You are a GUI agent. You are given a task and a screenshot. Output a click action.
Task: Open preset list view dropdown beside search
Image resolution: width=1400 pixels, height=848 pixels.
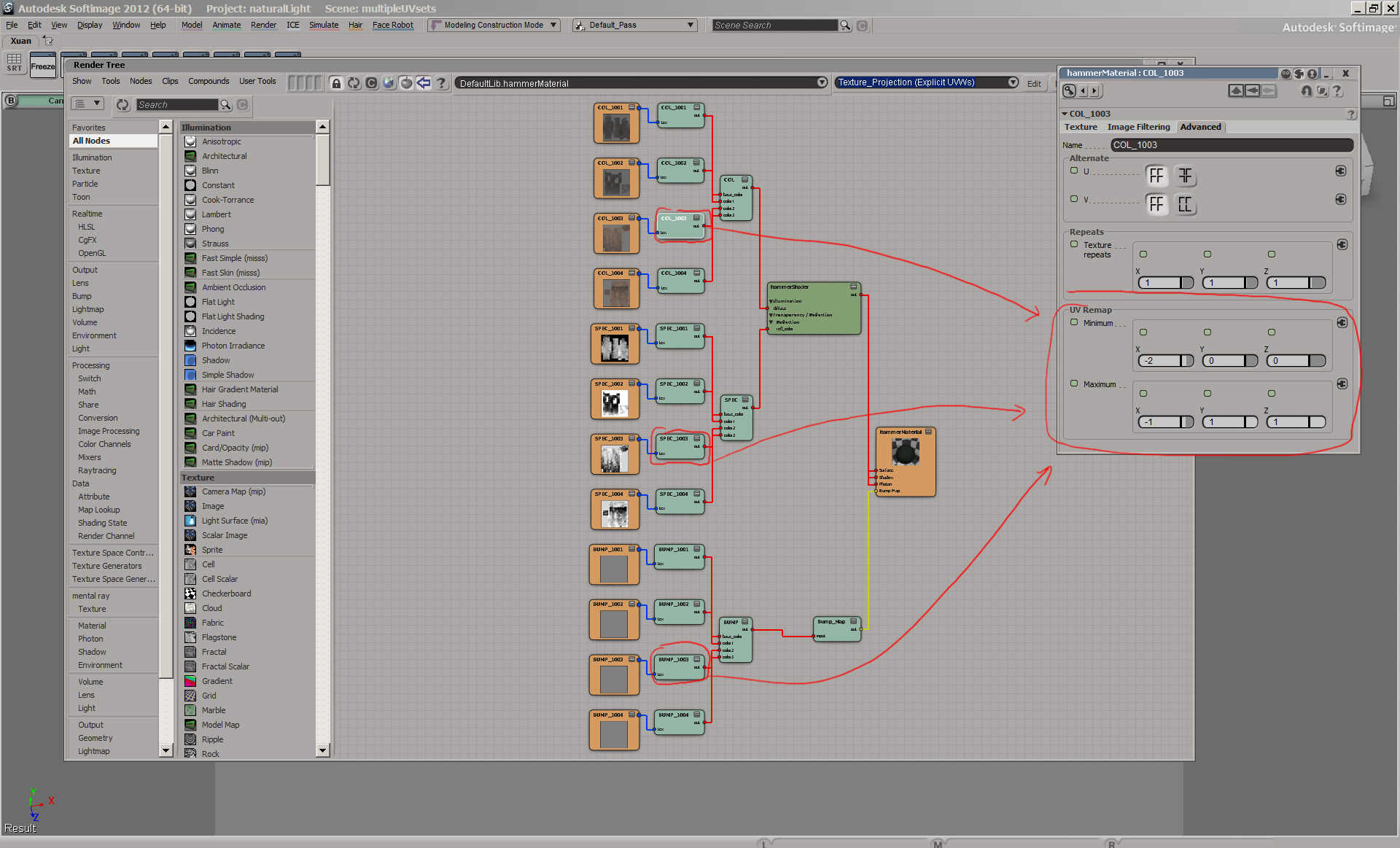87,104
